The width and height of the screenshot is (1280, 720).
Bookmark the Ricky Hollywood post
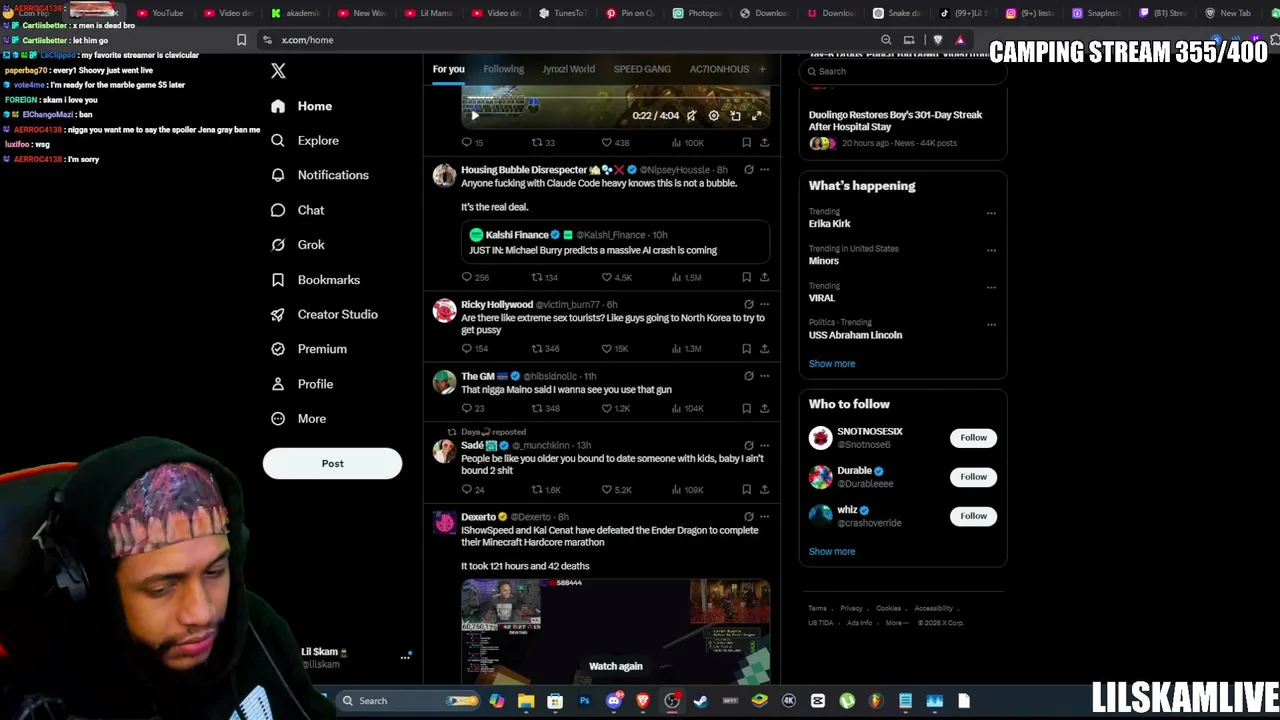pos(746,349)
